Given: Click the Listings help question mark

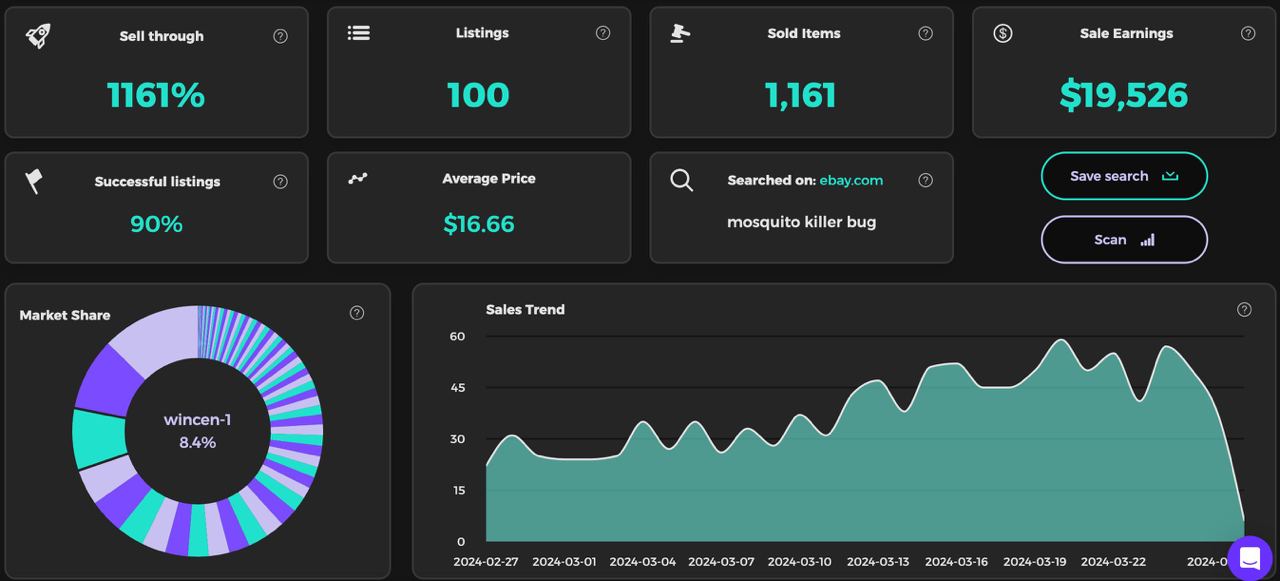Looking at the screenshot, I should click(x=603, y=33).
